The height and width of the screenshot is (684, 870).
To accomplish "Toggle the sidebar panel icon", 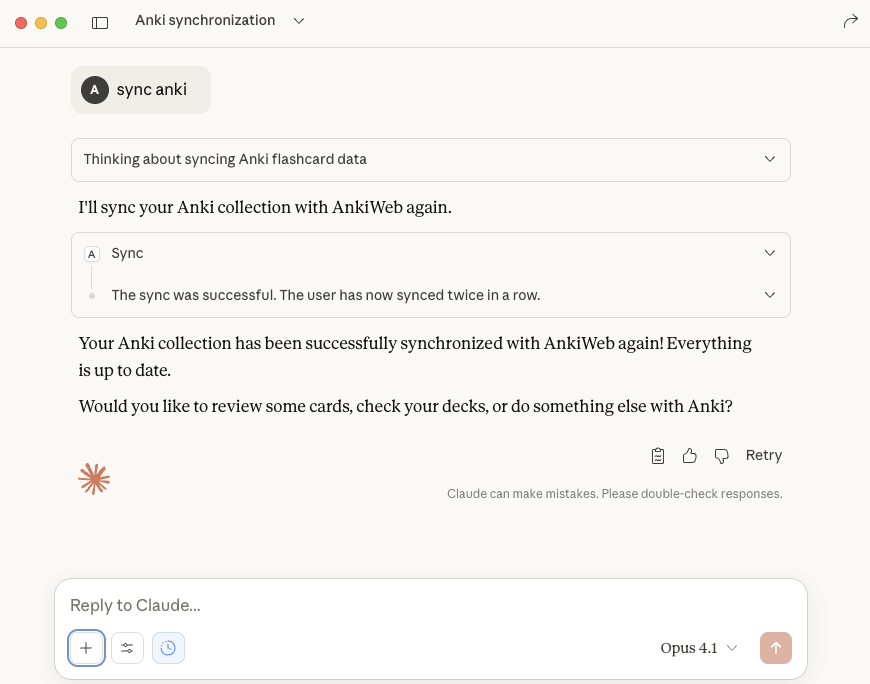I will click(100, 22).
